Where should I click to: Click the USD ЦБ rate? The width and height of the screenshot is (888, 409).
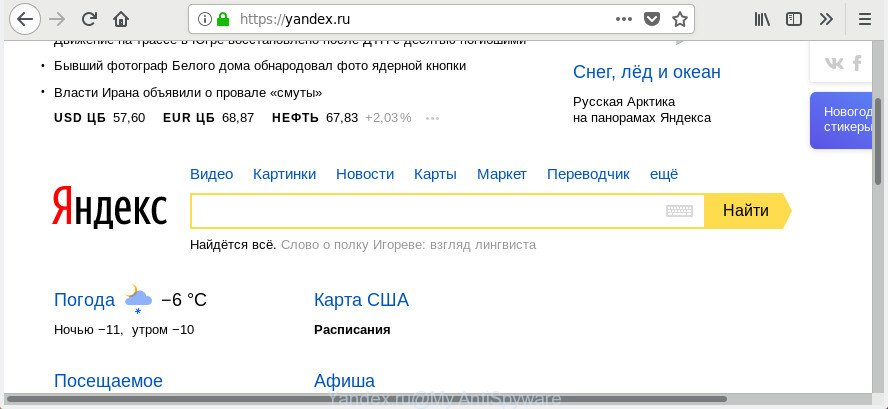tap(99, 118)
